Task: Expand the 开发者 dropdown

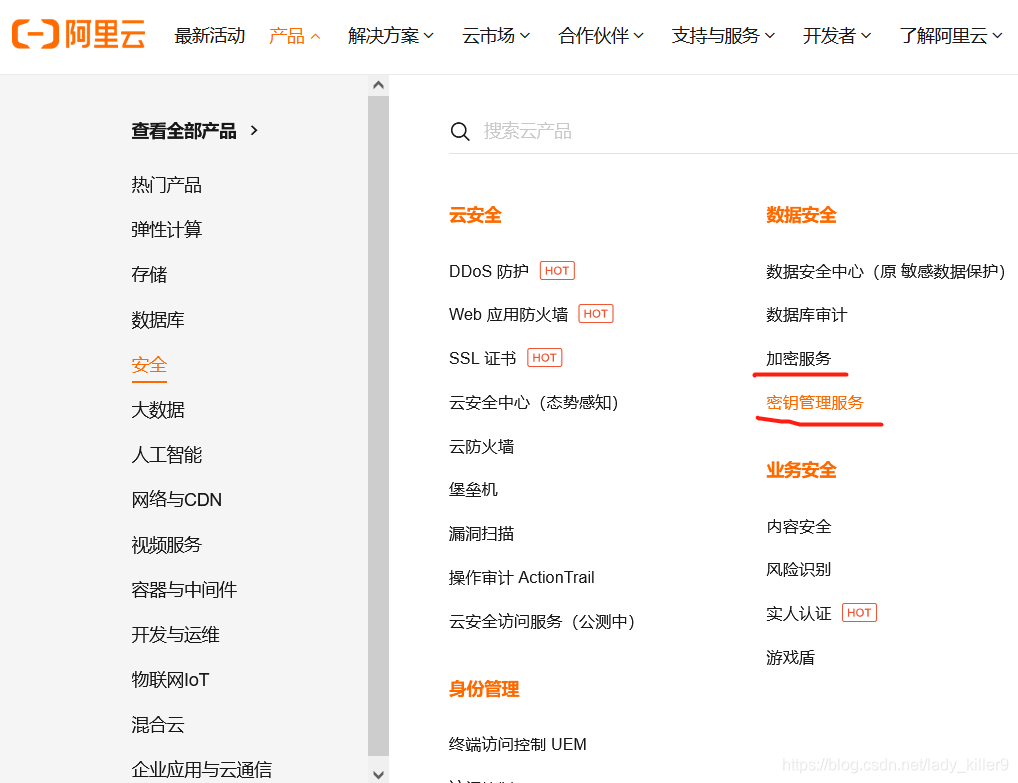Action: coord(836,36)
